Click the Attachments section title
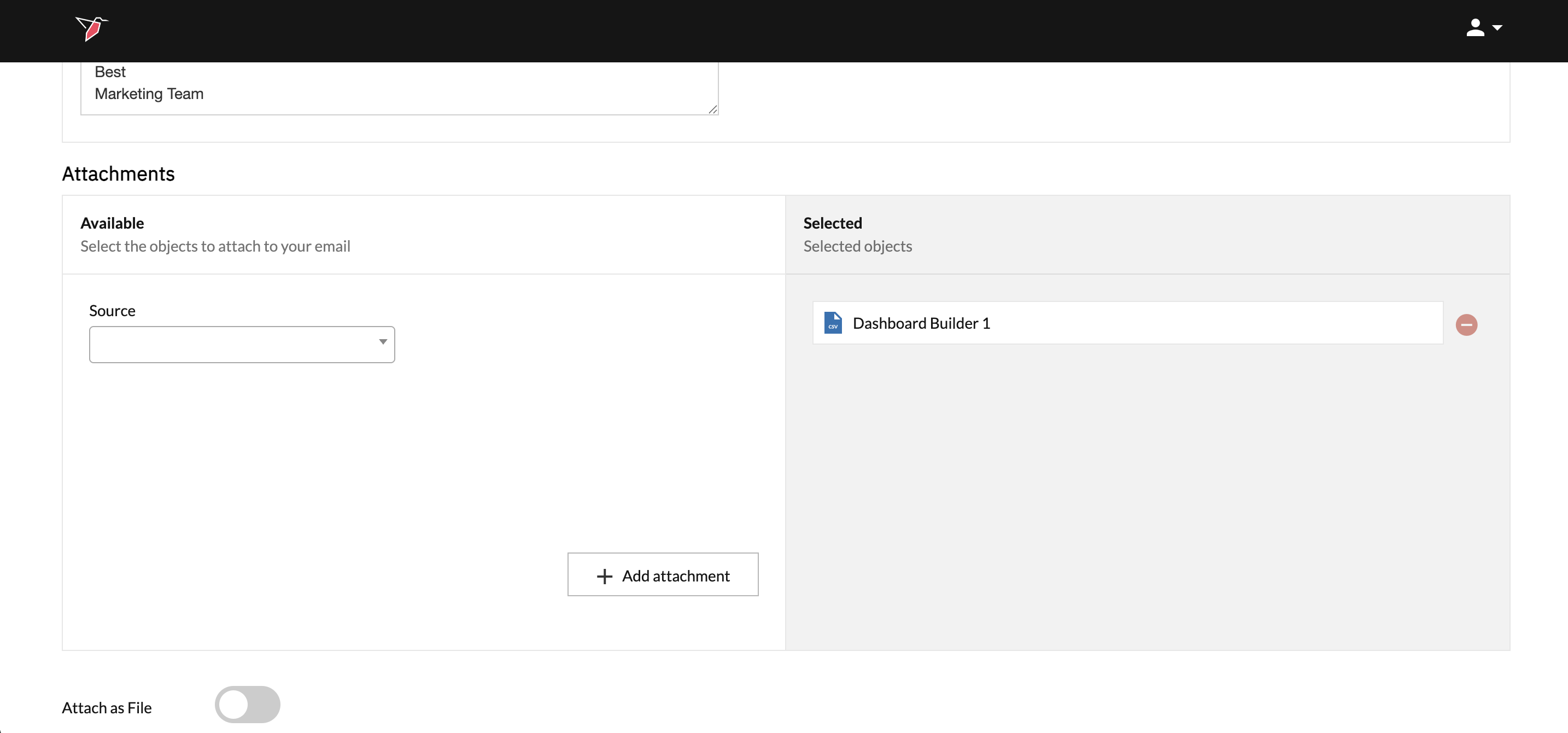The image size is (1568, 733). tap(118, 174)
